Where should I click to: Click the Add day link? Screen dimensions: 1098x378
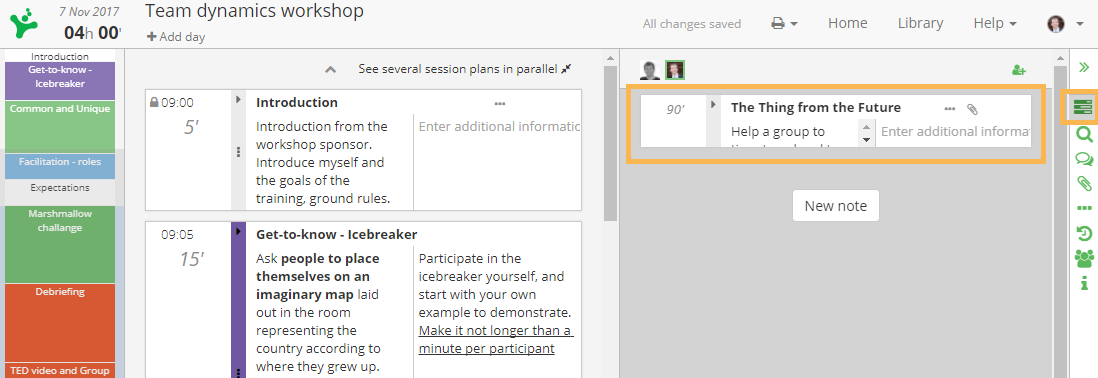tap(175, 36)
